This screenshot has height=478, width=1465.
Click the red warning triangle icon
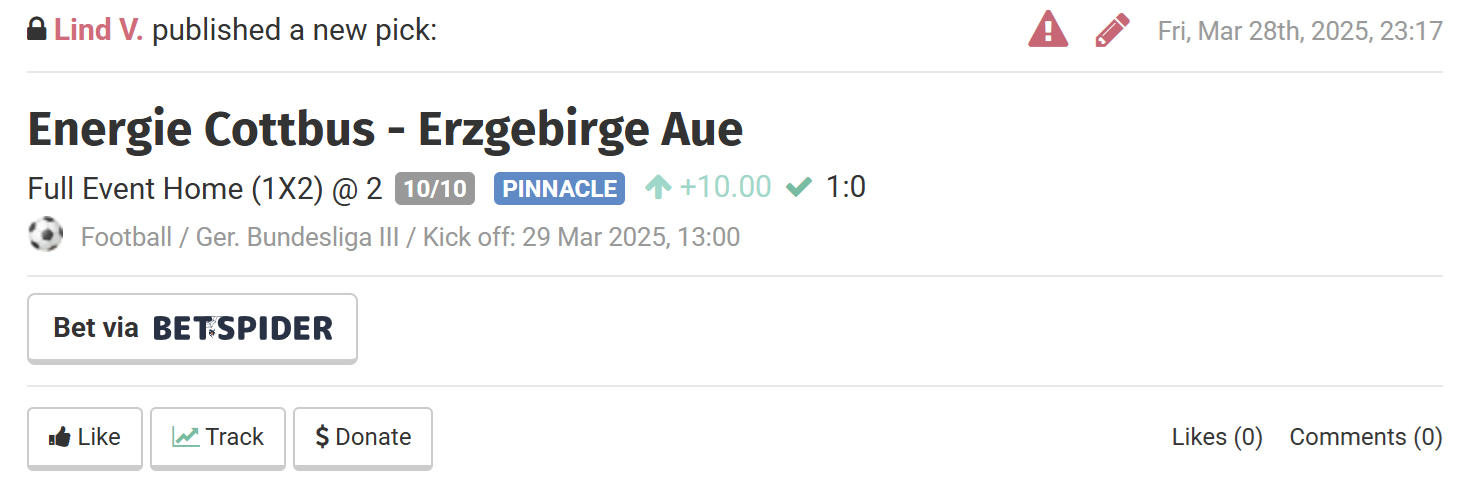click(x=1048, y=30)
